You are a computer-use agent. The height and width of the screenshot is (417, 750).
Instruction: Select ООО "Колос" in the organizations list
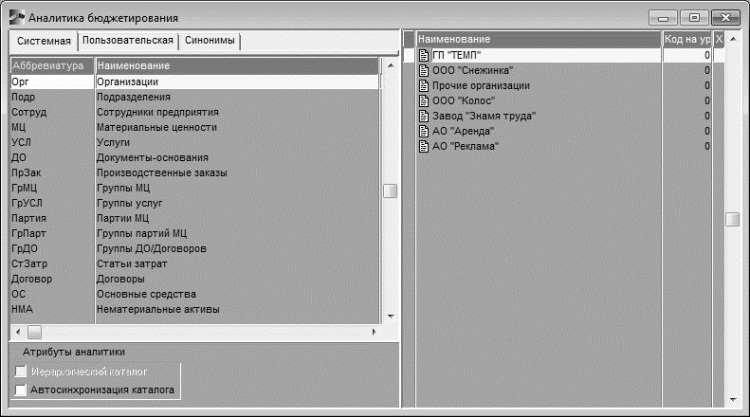[x=463, y=101]
